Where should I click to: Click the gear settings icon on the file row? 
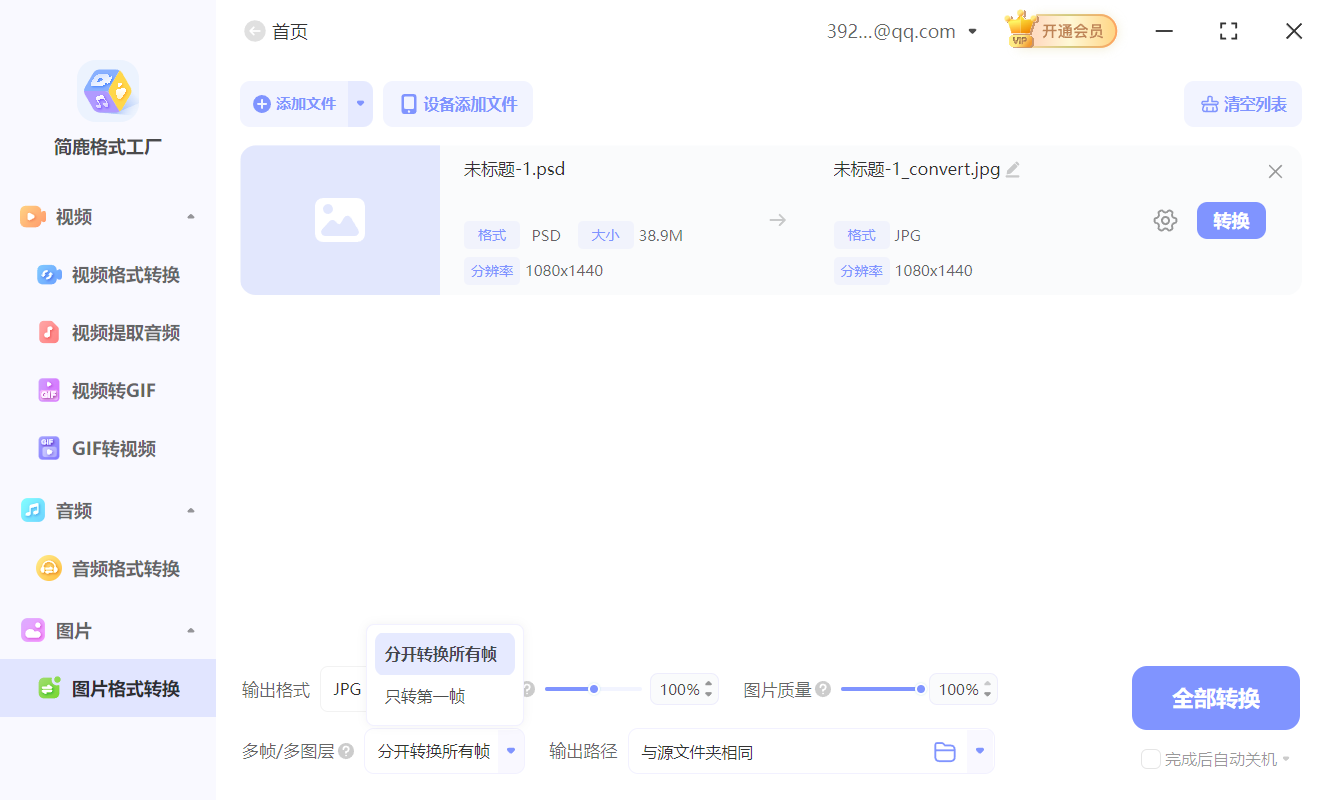tap(1165, 220)
